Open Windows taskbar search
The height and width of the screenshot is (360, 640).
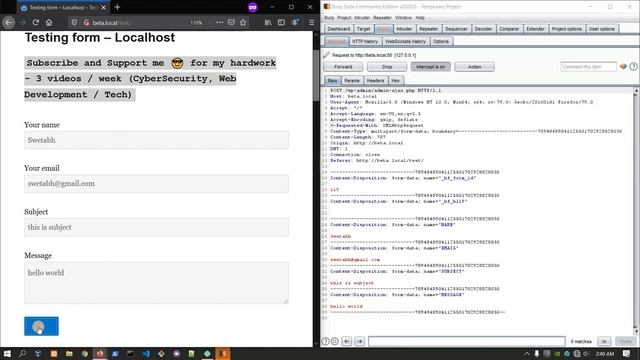pos(22,353)
